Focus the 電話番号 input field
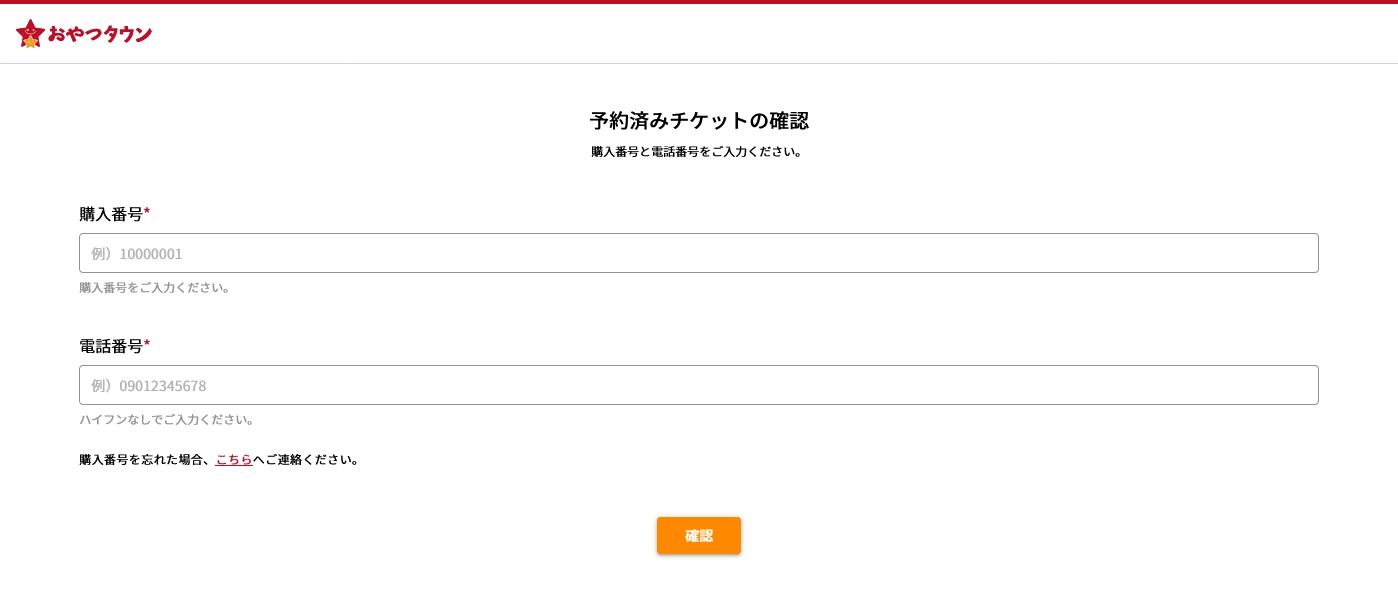This screenshot has height=594, width=1398. point(699,385)
